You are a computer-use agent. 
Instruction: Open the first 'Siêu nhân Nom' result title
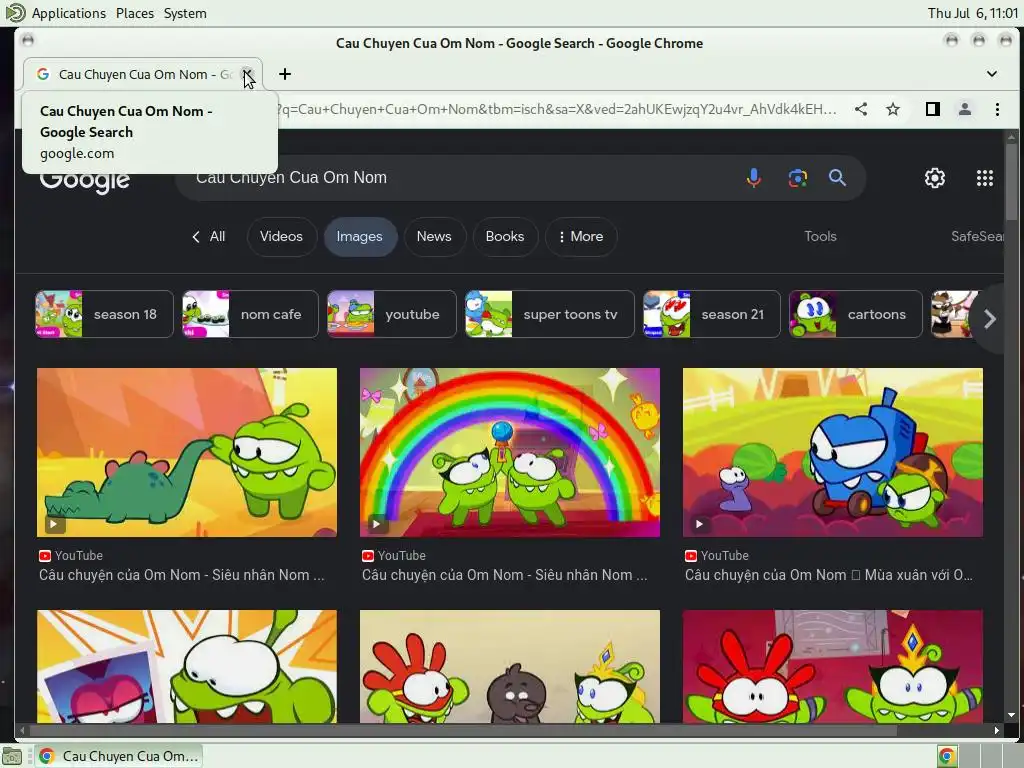(x=182, y=575)
